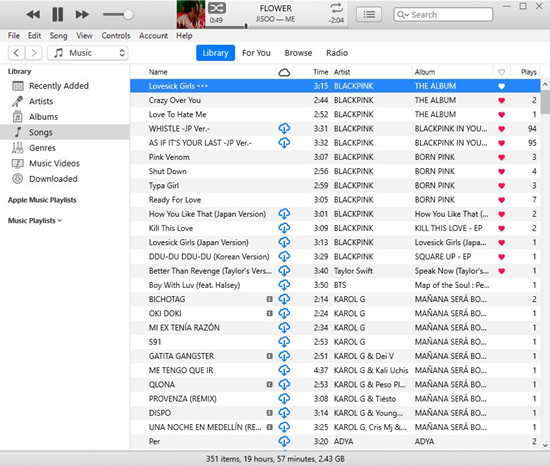The image size is (550, 466).
Task: Open Music Videos in the sidebar
Action: [65, 163]
